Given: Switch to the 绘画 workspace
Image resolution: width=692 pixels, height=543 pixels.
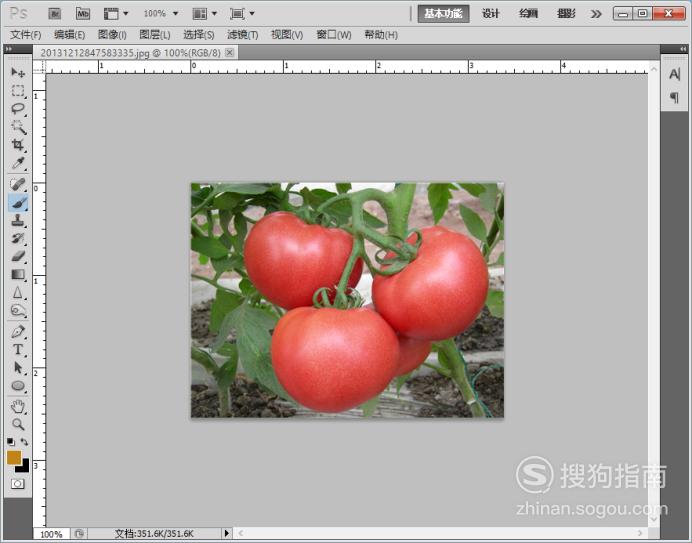Looking at the screenshot, I should [528, 14].
